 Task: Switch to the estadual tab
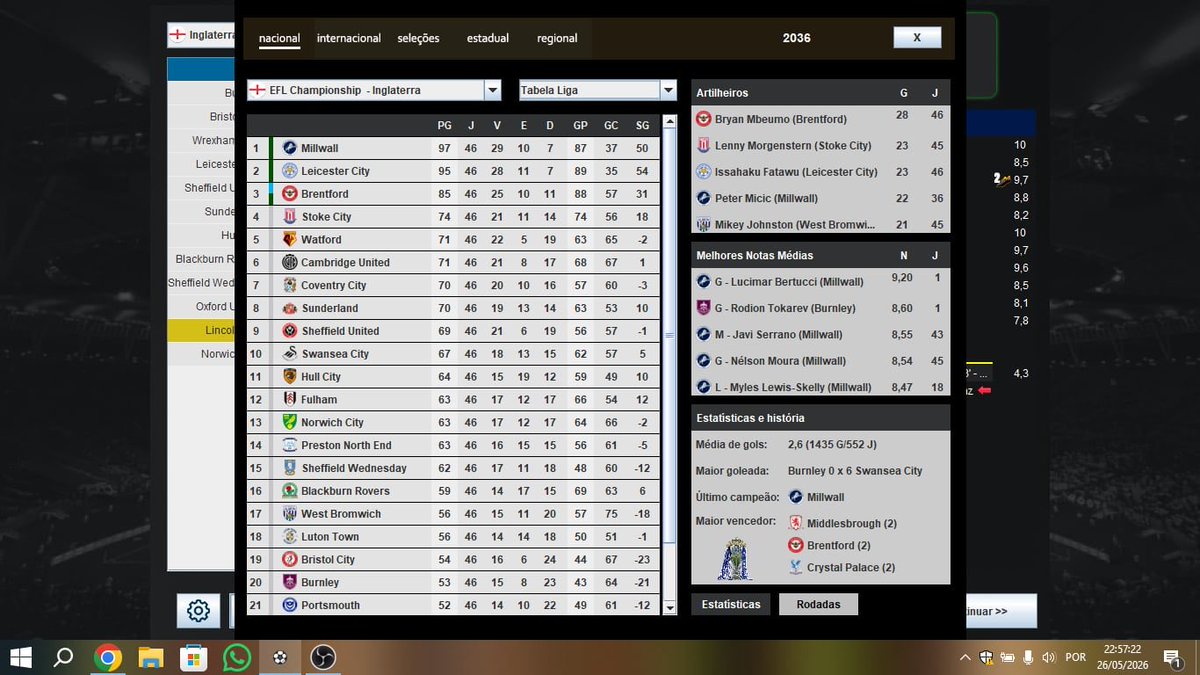point(488,38)
